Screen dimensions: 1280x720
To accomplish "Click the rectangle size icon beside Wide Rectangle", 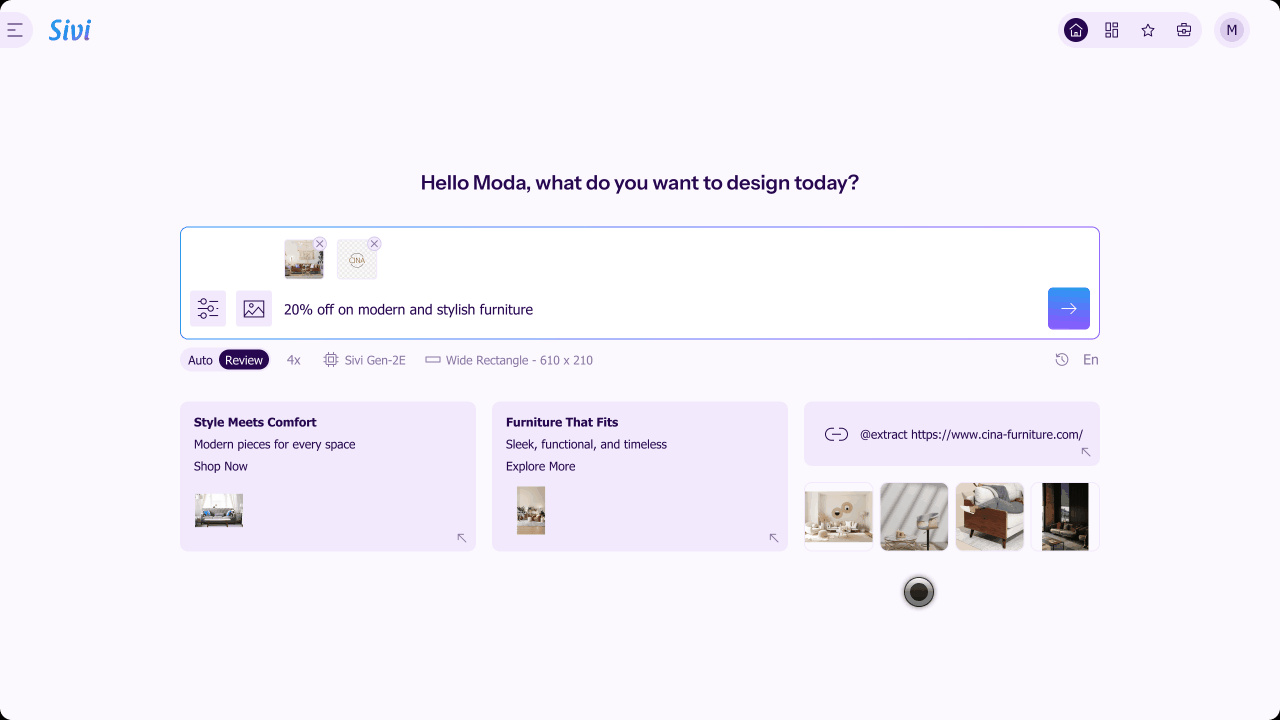I will point(433,360).
